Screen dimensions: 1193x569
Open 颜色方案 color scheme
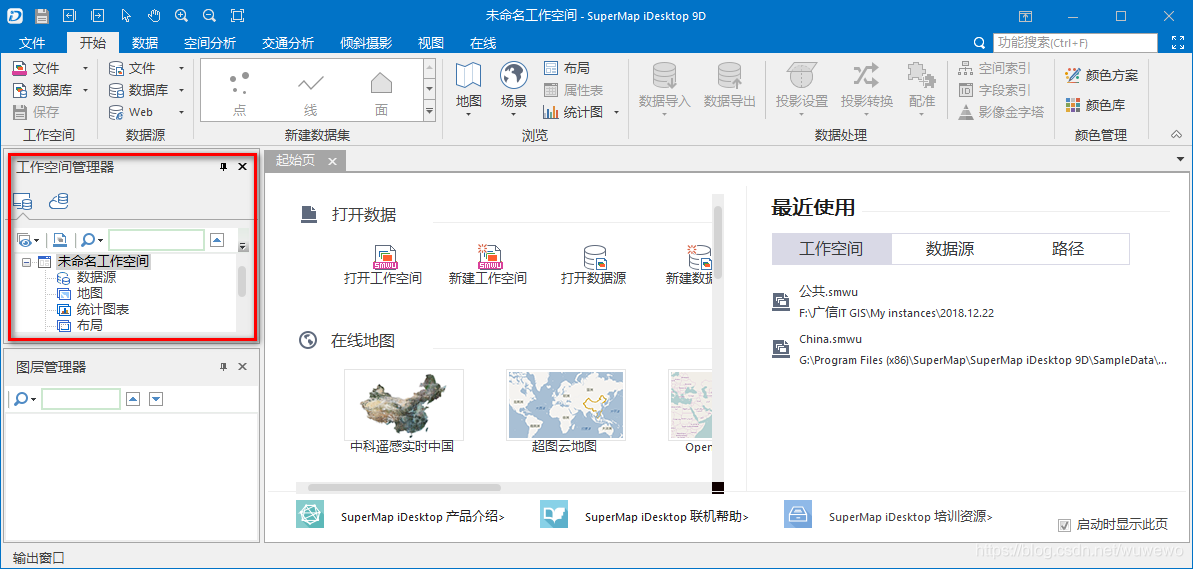tap(1102, 75)
